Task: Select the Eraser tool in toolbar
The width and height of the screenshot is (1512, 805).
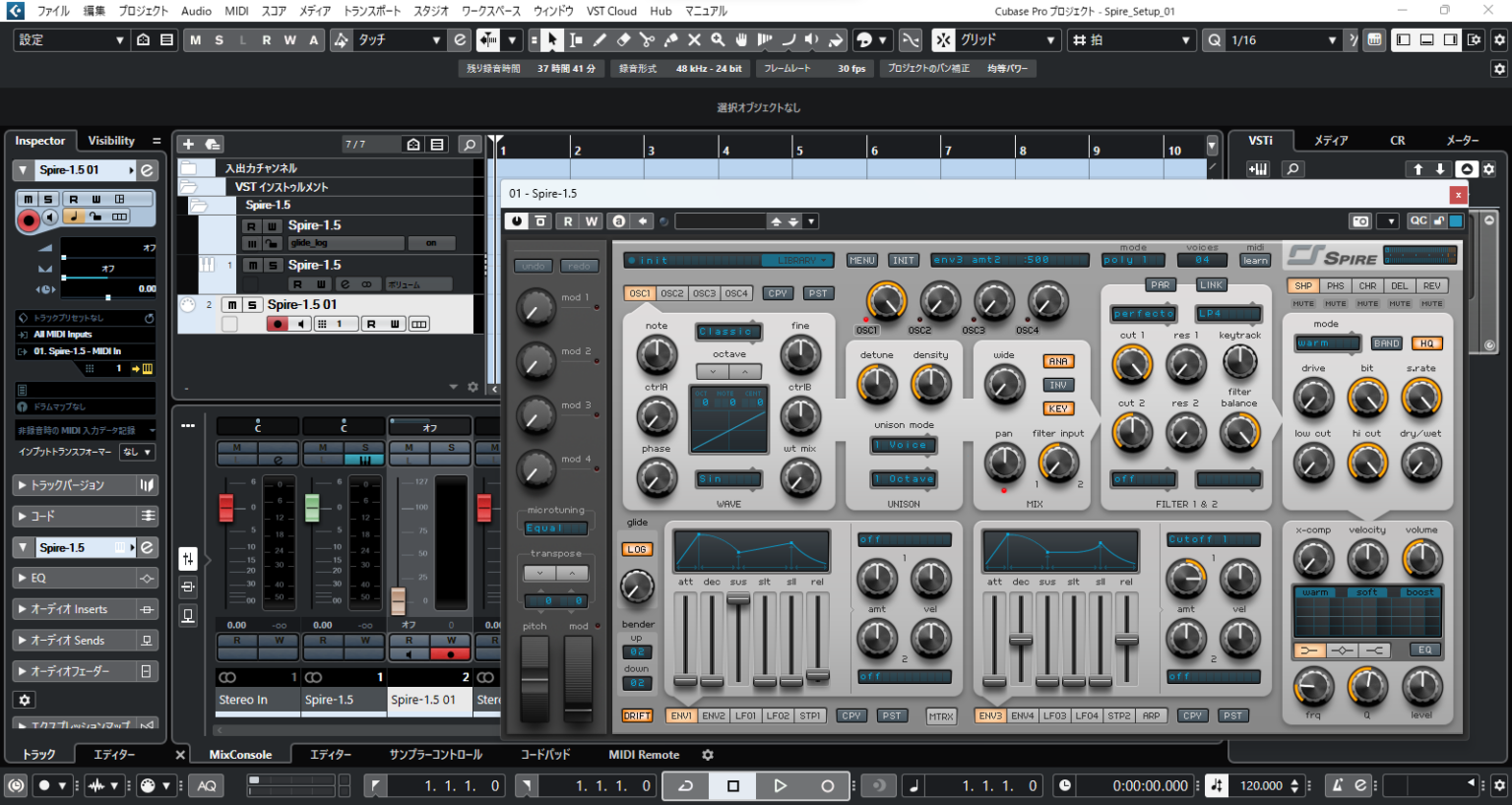Action: pos(623,40)
